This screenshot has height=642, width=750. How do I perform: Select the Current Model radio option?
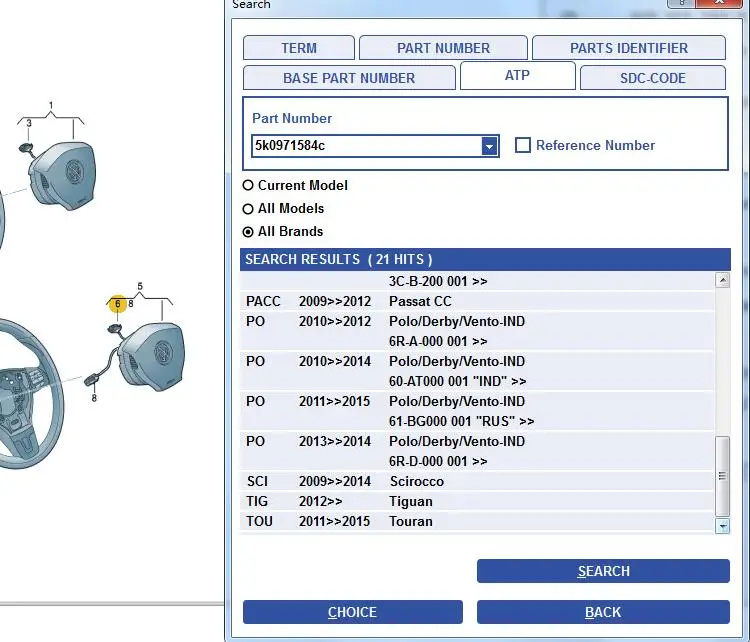point(248,185)
